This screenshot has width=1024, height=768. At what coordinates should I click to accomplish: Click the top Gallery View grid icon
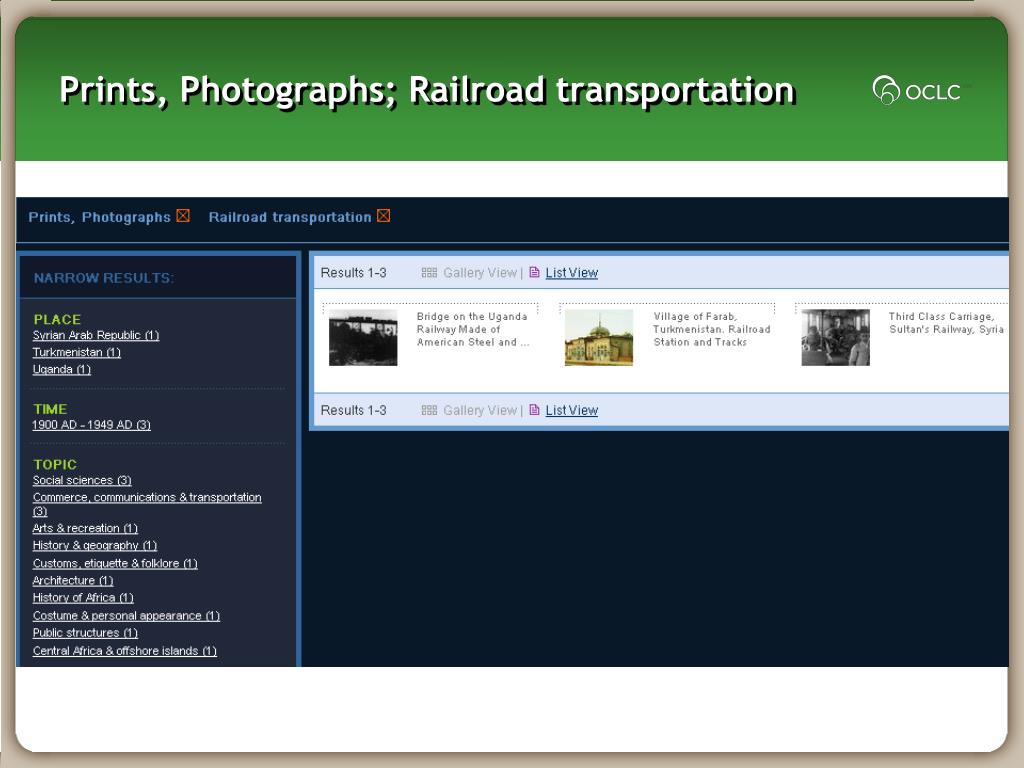[429, 272]
